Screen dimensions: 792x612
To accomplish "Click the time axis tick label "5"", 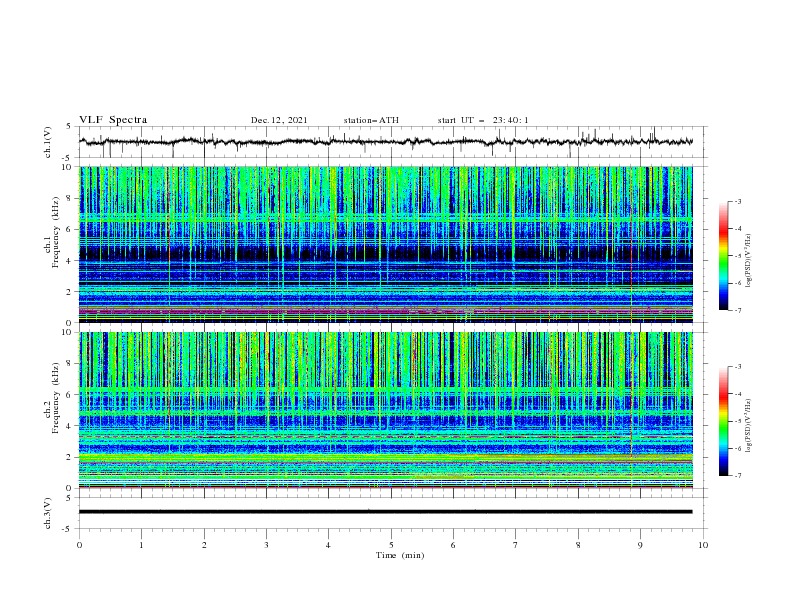I will click(391, 545).
